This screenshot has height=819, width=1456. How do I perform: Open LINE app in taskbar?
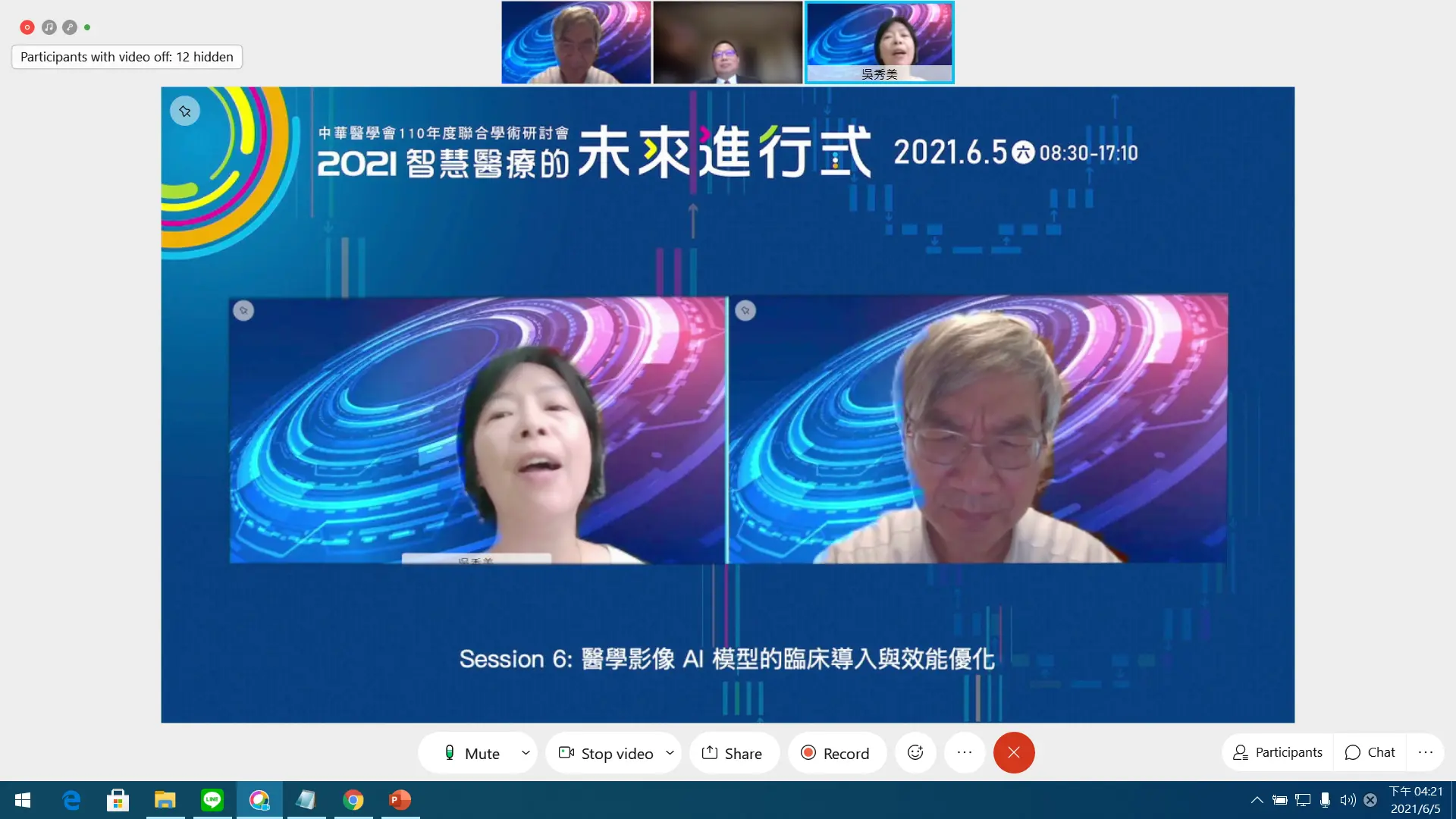pos(212,800)
